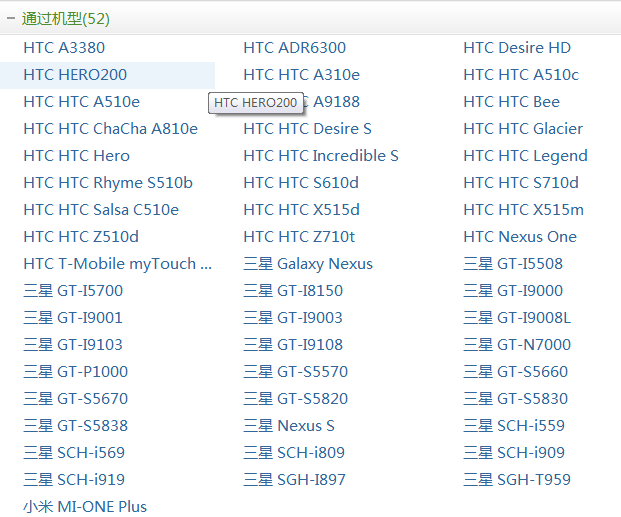The image size is (621, 517).
Task: Select the HTC T-Mobile myTouch entry
Action: click(x=118, y=264)
